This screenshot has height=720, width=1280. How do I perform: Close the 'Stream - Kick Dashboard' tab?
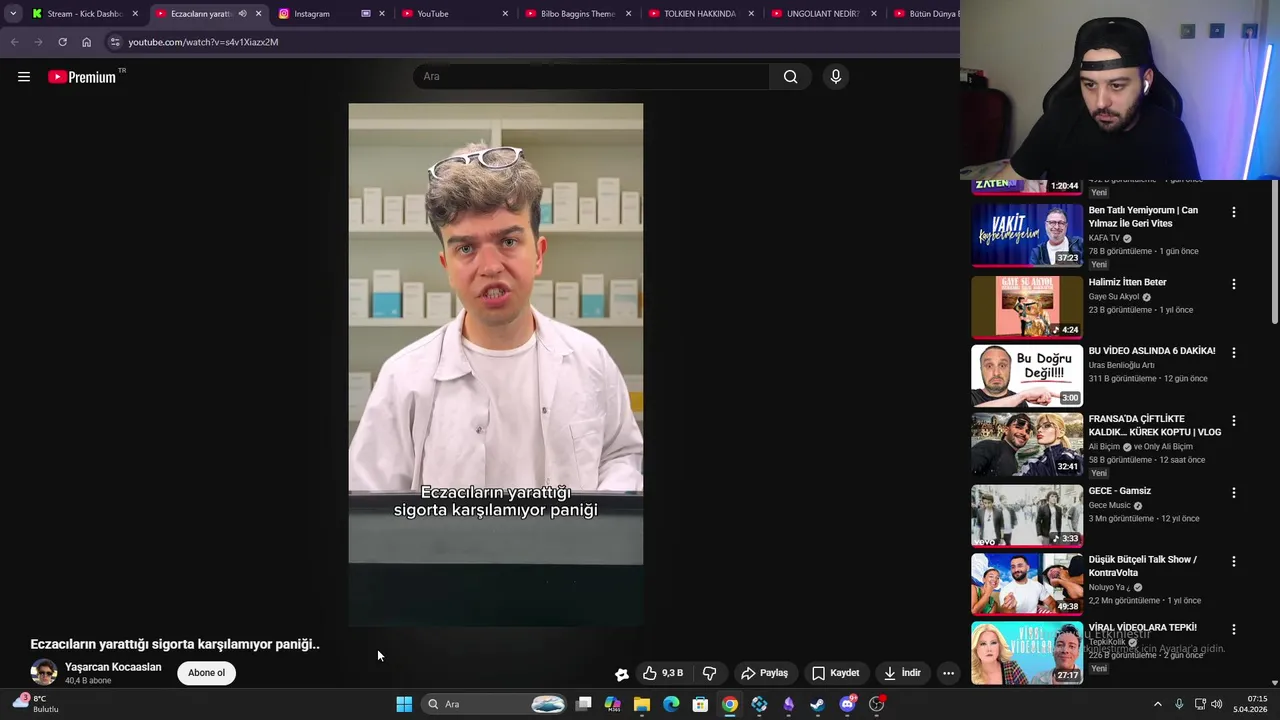click(x=135, y=14)
